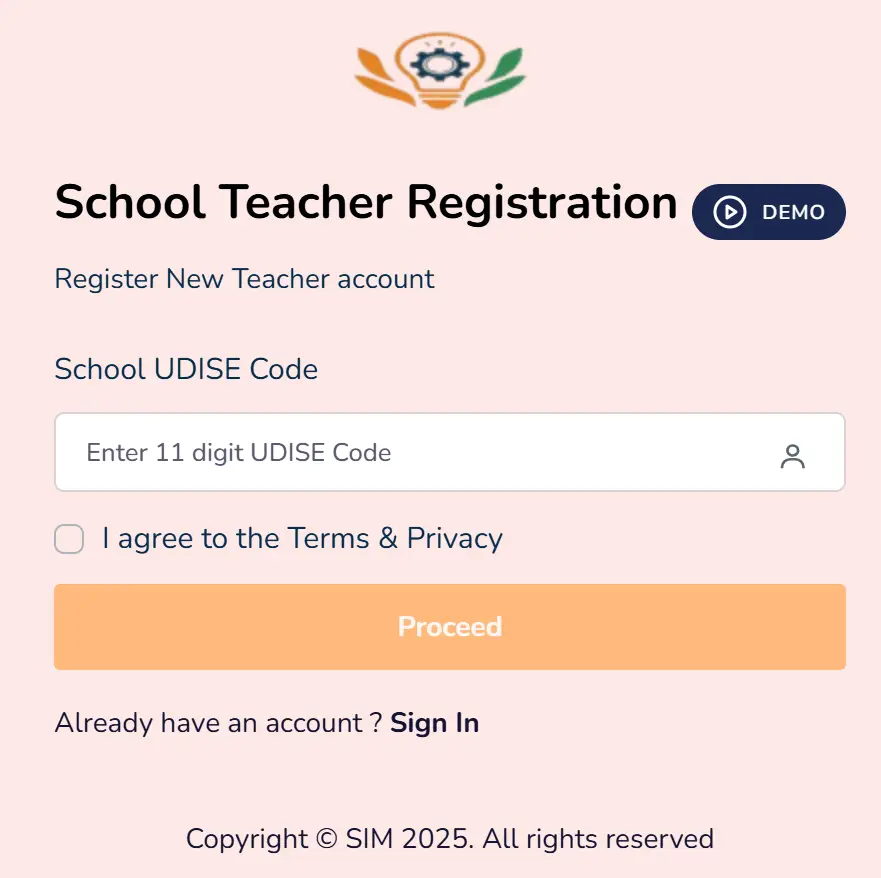This screenshot has width=881, height=878.
Task: Click the School UDISE Code label
Action: point(186,369)
